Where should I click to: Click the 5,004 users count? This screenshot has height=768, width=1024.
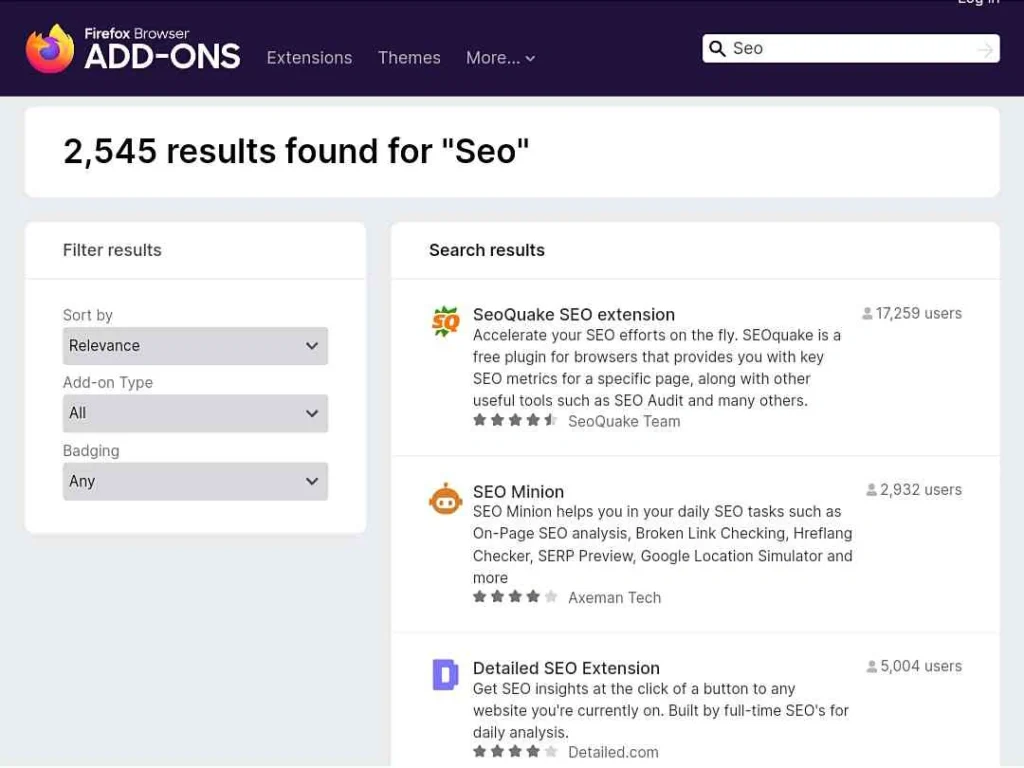920,667
